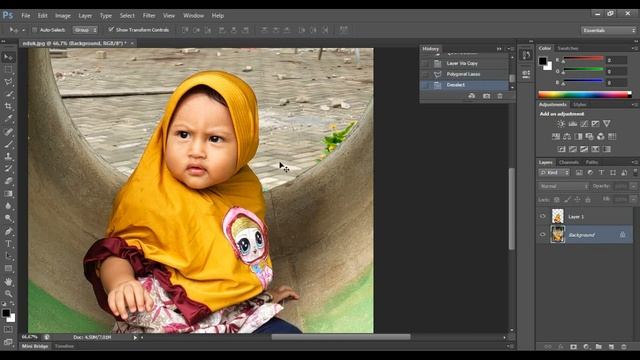Image resolution: width=640 pixels, height=360 pixels.
Task: Open the Image menu
Action: (x=63, y=16)
